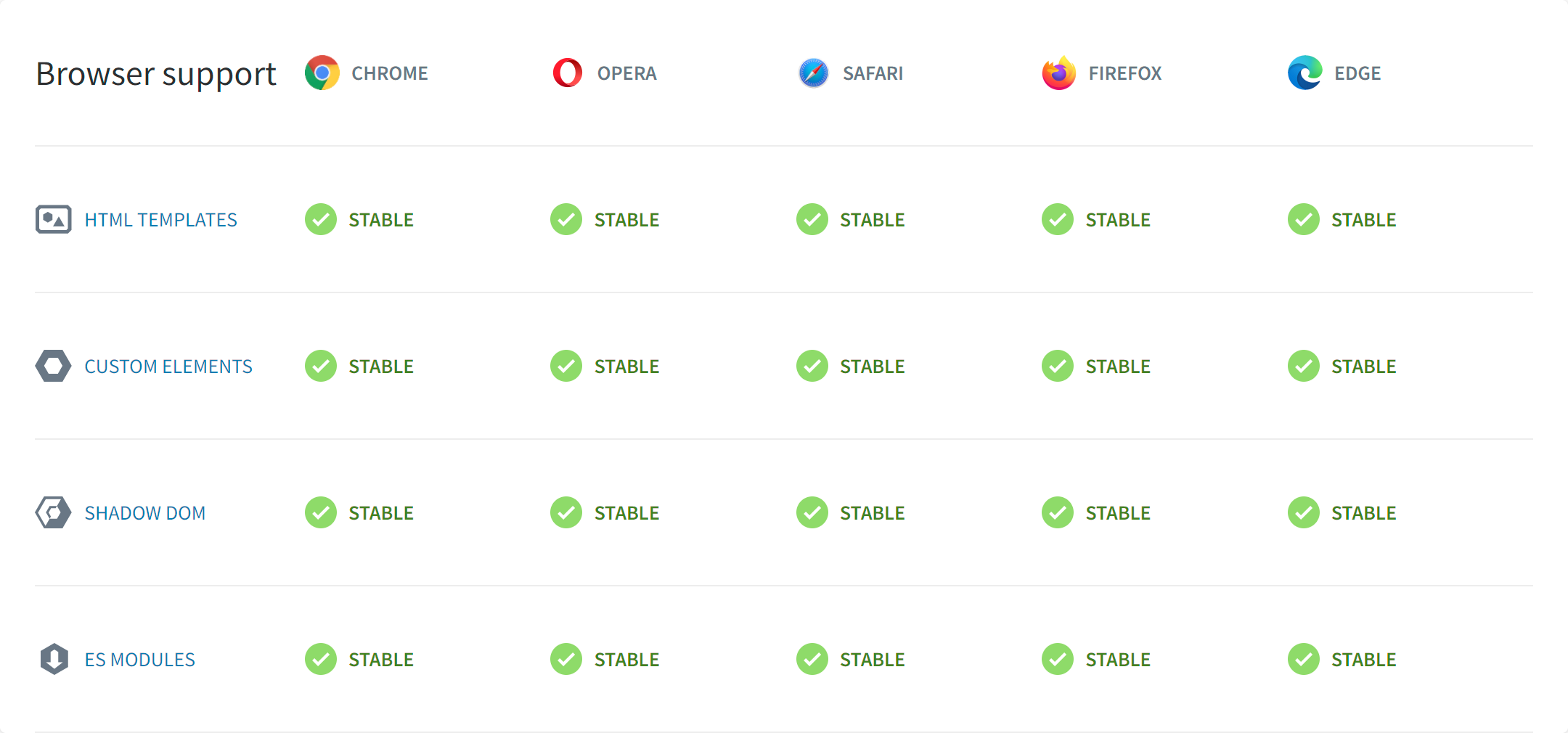Click the Firefox column header label
This screenshot has width=1568, height=733.
1125,73
